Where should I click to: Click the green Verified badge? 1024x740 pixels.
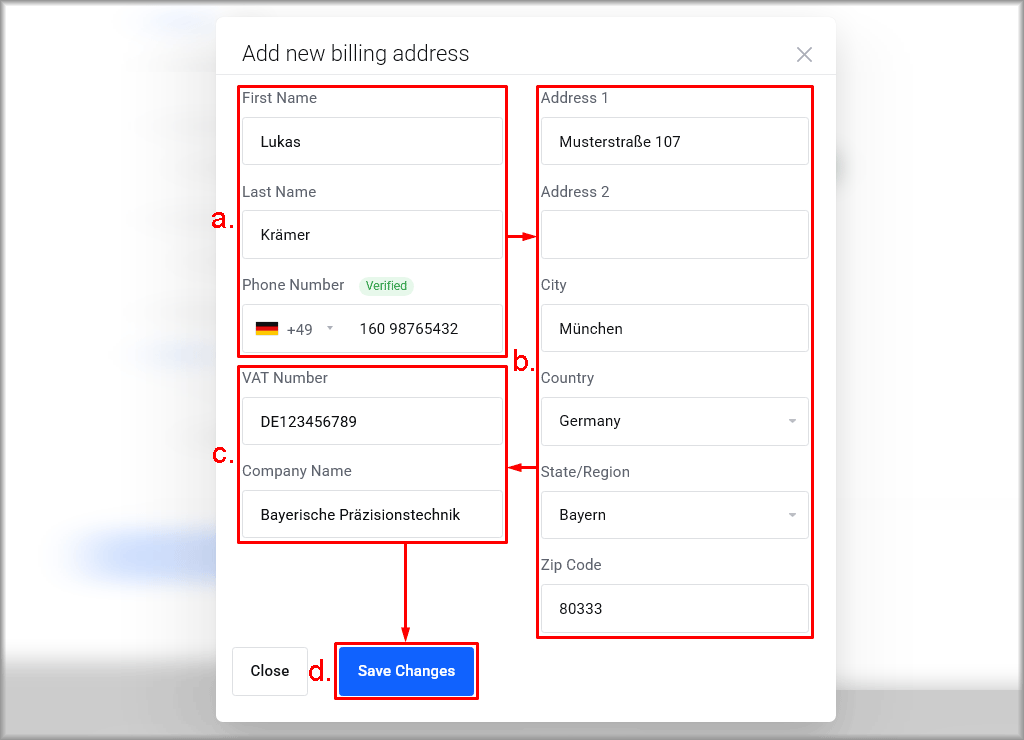click(x=386, y=286)
